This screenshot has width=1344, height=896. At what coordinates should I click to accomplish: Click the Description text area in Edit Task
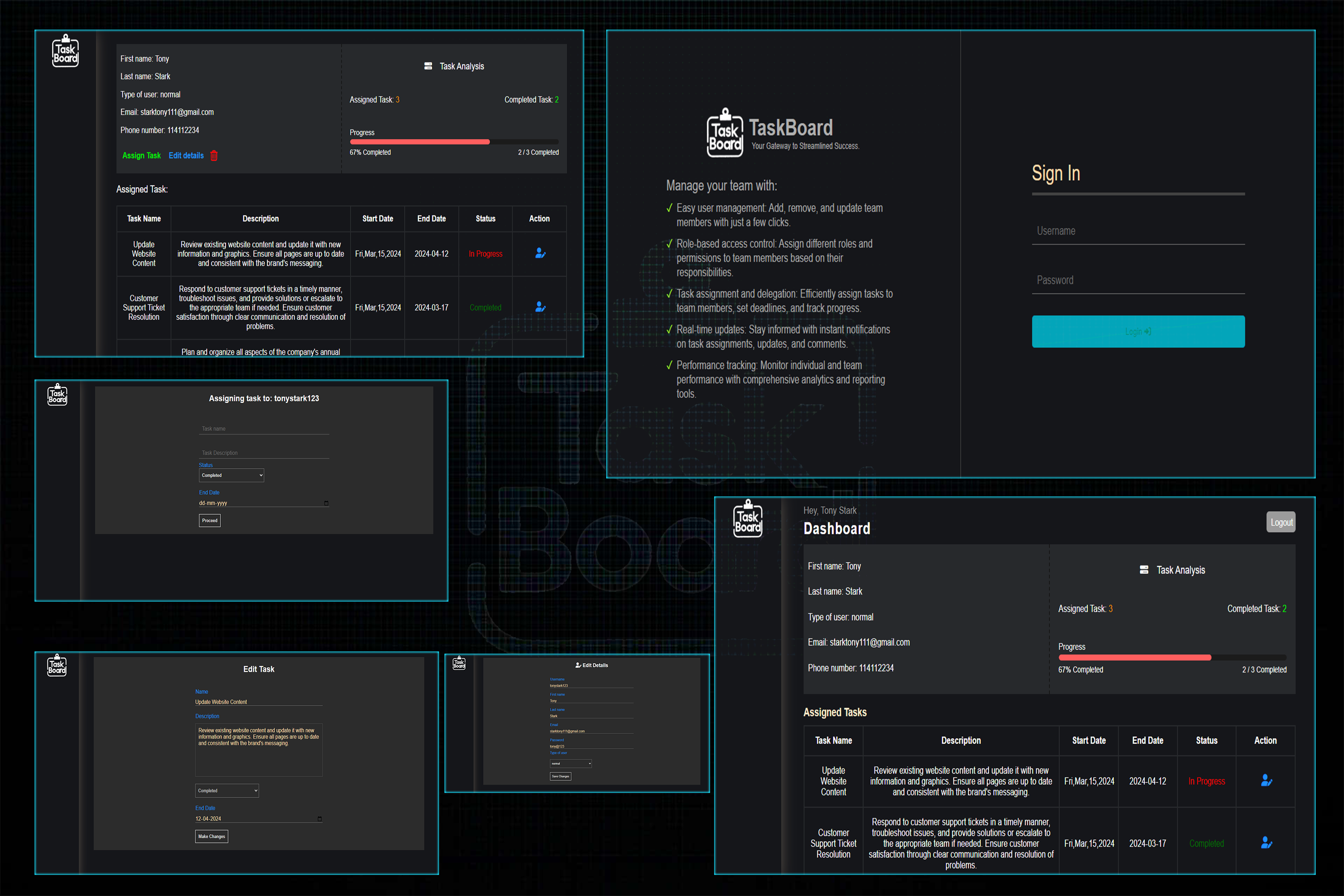259,750
